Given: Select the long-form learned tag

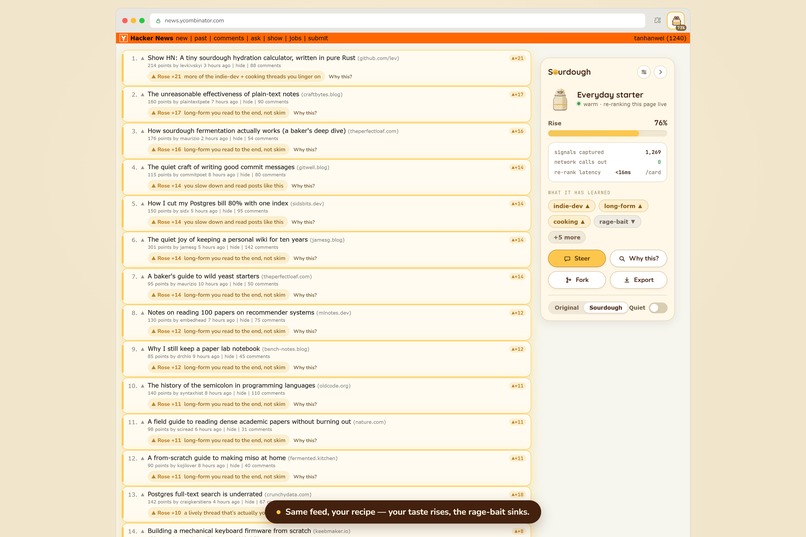Looking at the screenshot, I should [x=623, y=206].
